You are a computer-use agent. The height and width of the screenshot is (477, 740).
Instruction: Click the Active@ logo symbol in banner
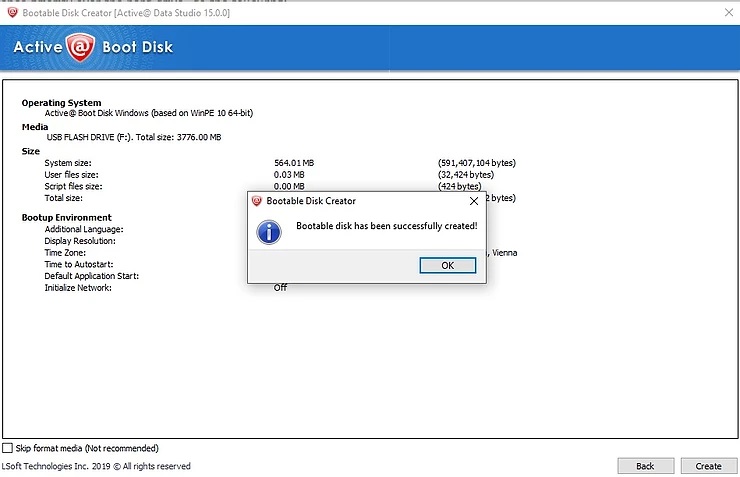click(x=81, y=48)
